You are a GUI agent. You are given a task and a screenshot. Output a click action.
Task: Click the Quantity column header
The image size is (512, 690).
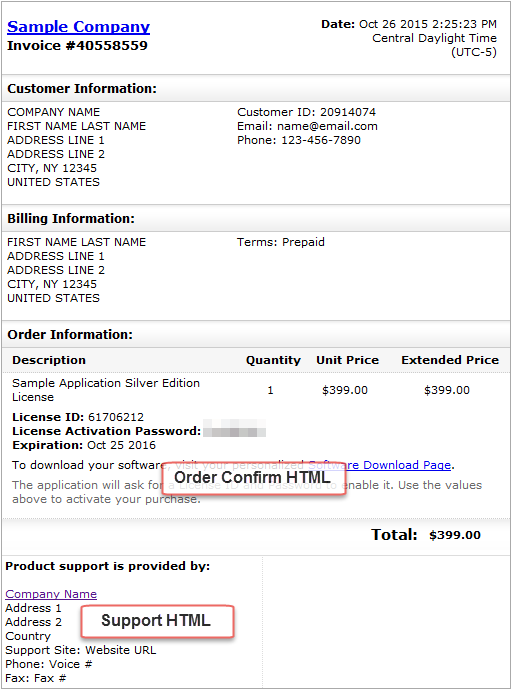pos(273,360)
